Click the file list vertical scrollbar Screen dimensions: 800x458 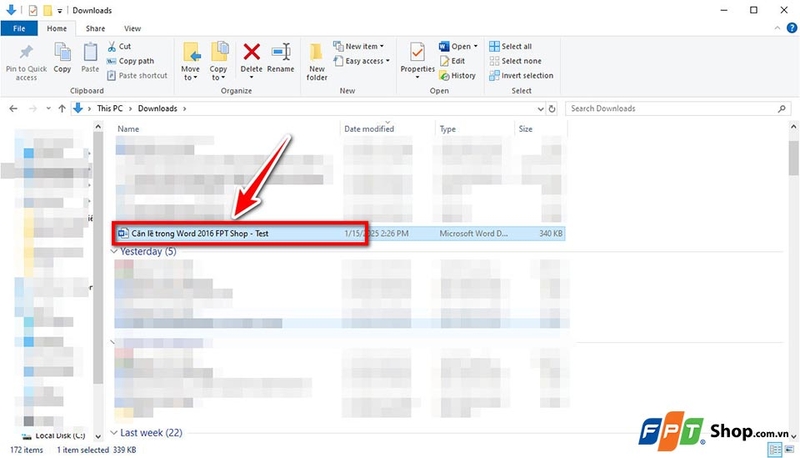pyautogui.click(x=793, y=157)
